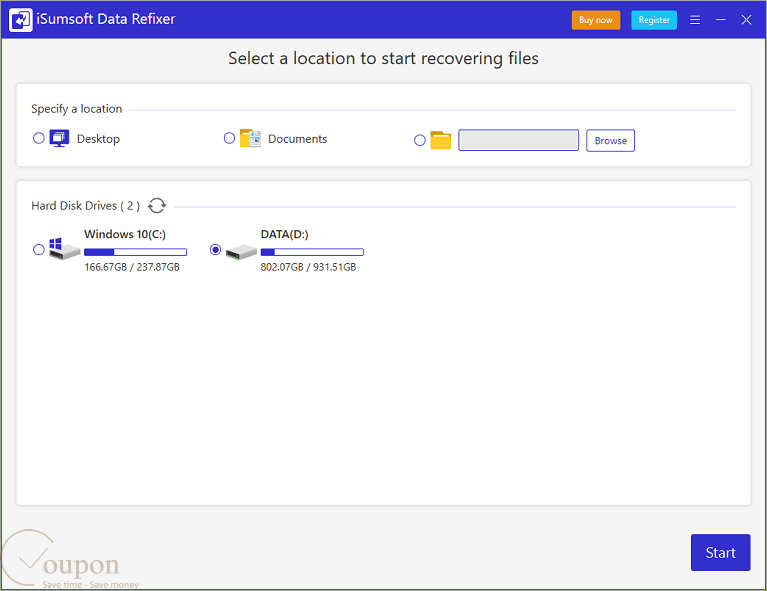Click the yellow custom folder icon
This screenshot has height=591, width=767.
[x=440, y=140]
